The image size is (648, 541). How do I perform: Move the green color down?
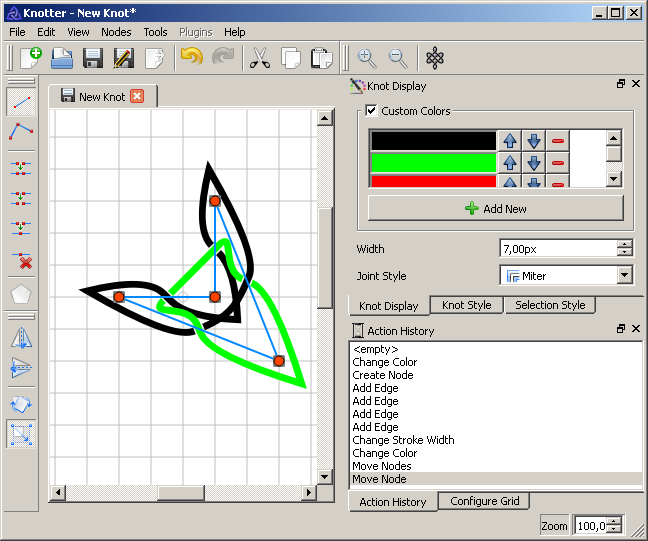(x=534, y=163)
